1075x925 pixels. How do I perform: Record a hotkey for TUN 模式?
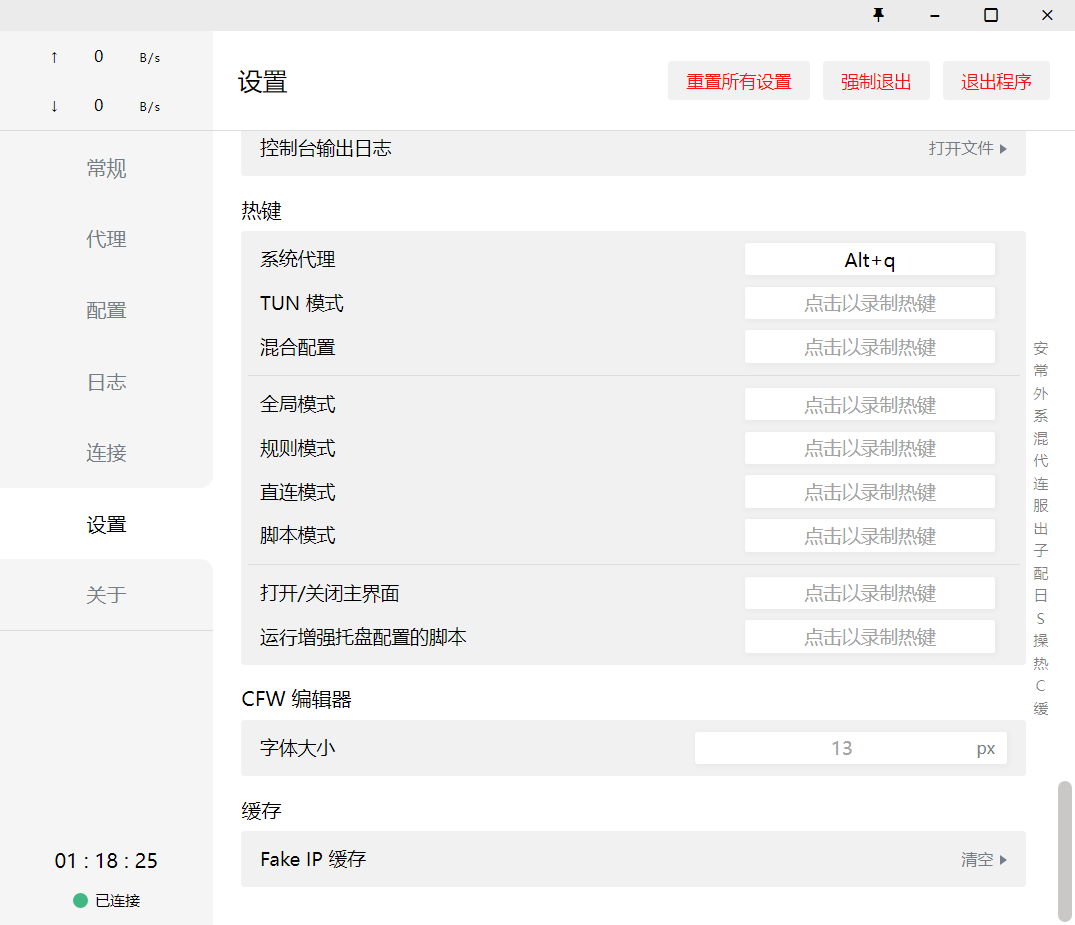coord(869,304)
